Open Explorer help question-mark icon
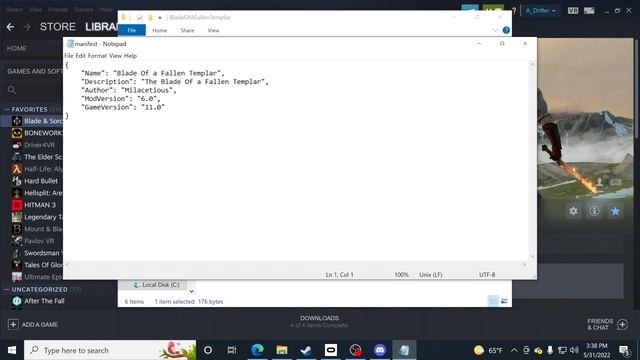 click(x=506, y=30)
